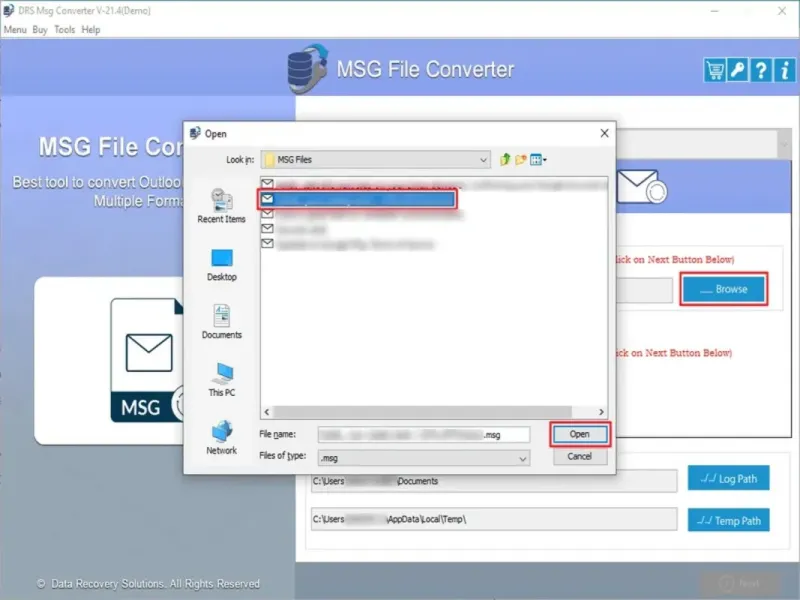
Task: Expand the dropdown behind dialog at top right
Action: click(x=784, y=144)
